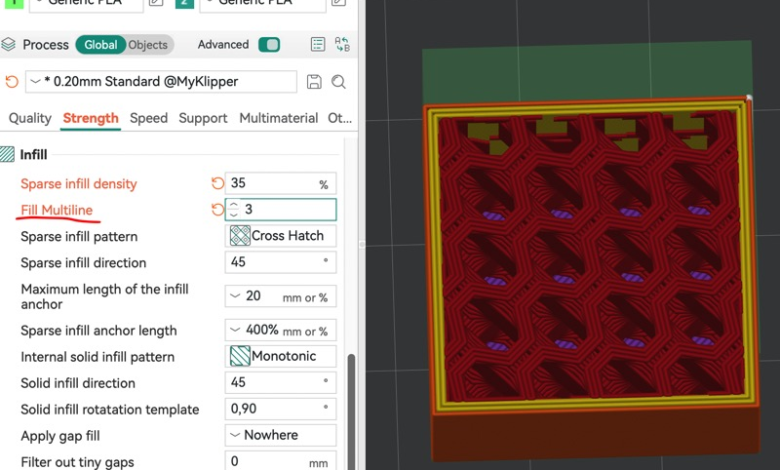Reset the Fill Multiline value

pos(217,210)
